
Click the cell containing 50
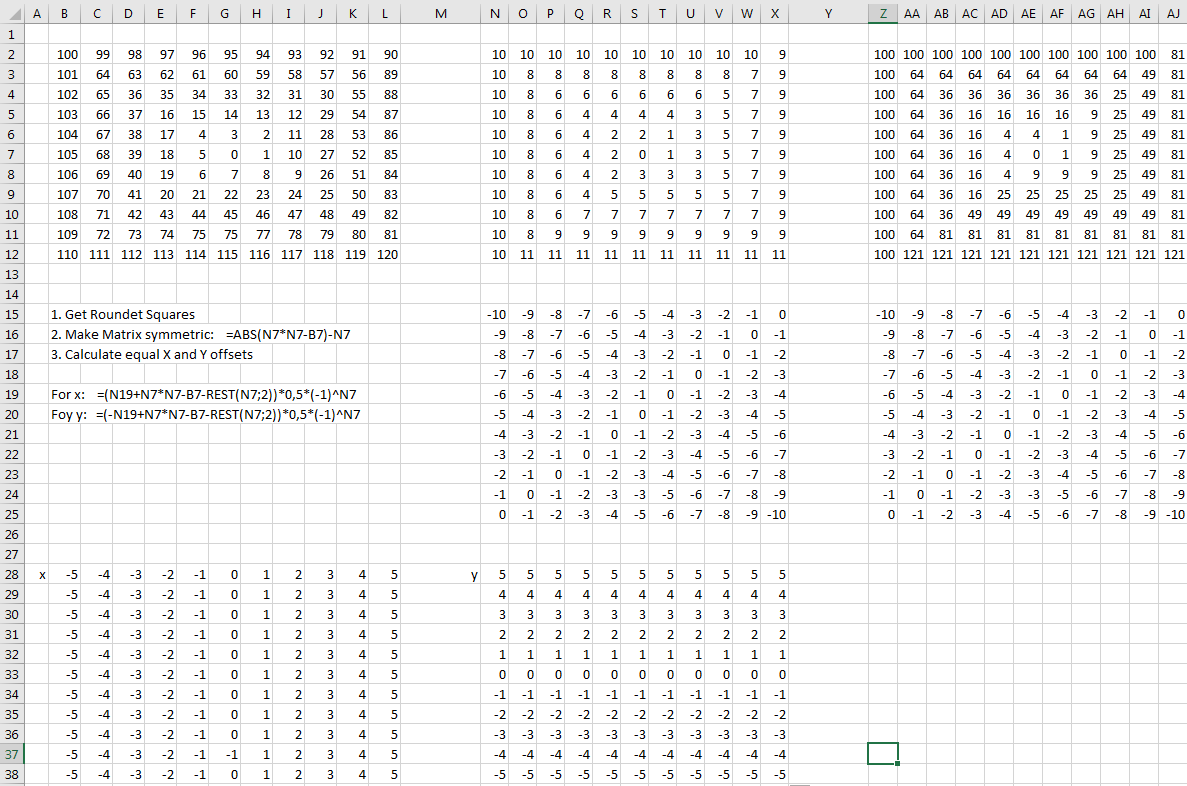click(x=353, y=195)
